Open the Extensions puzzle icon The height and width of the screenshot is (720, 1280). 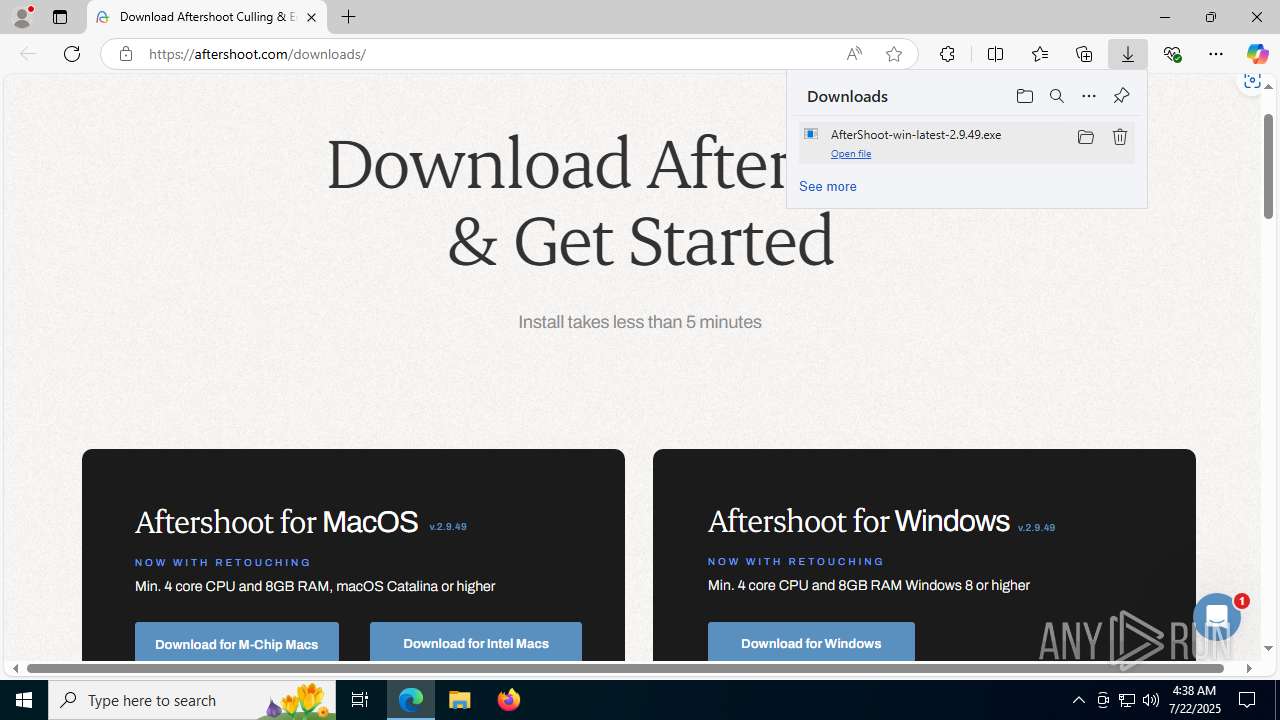pos(947,54)
